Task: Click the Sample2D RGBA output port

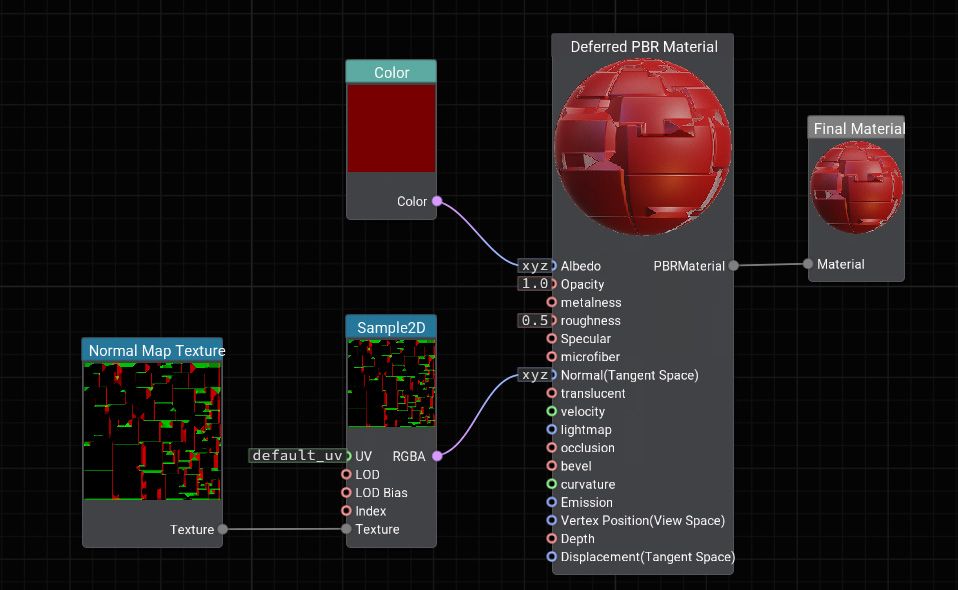Action: (437, 456)
